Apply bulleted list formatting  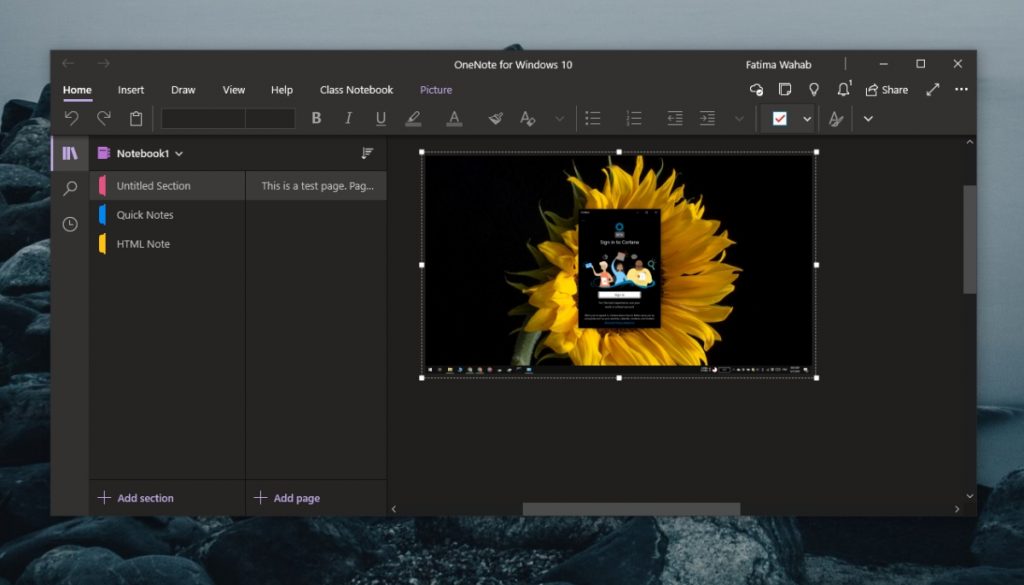[x=593, y=118]
